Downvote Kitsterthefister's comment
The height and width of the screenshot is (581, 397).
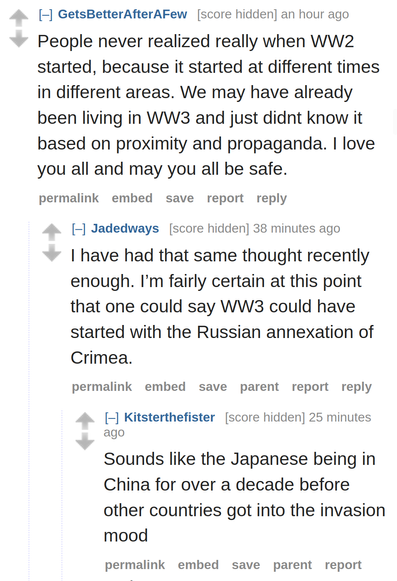point(85,441)
